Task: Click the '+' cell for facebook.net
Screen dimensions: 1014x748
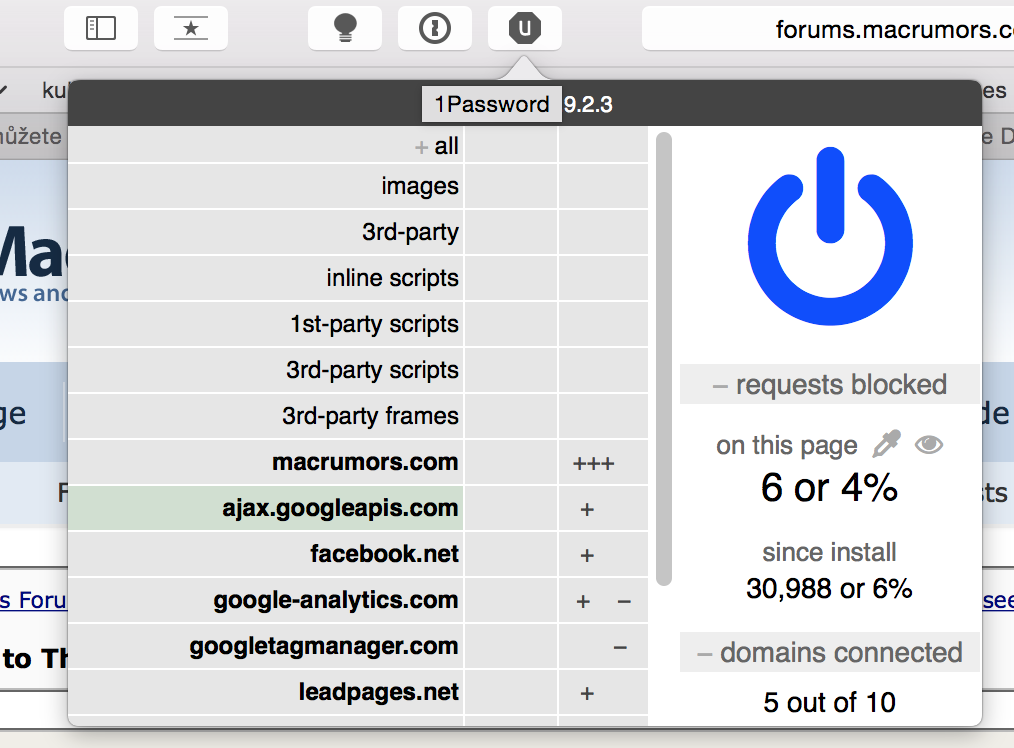Action: [x=603, y=554]
